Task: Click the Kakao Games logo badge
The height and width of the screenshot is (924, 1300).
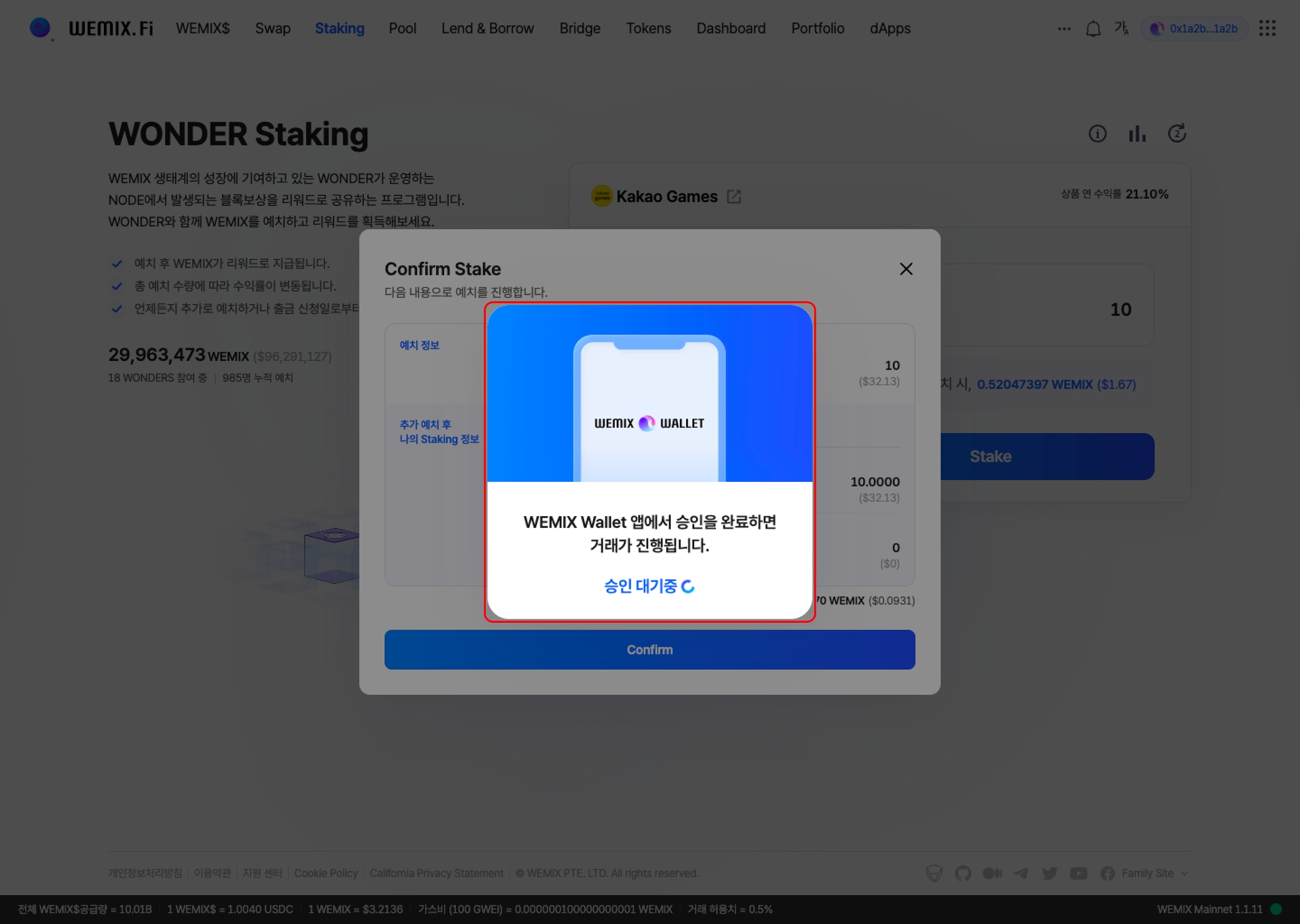Action: click(x=601, y=196)
